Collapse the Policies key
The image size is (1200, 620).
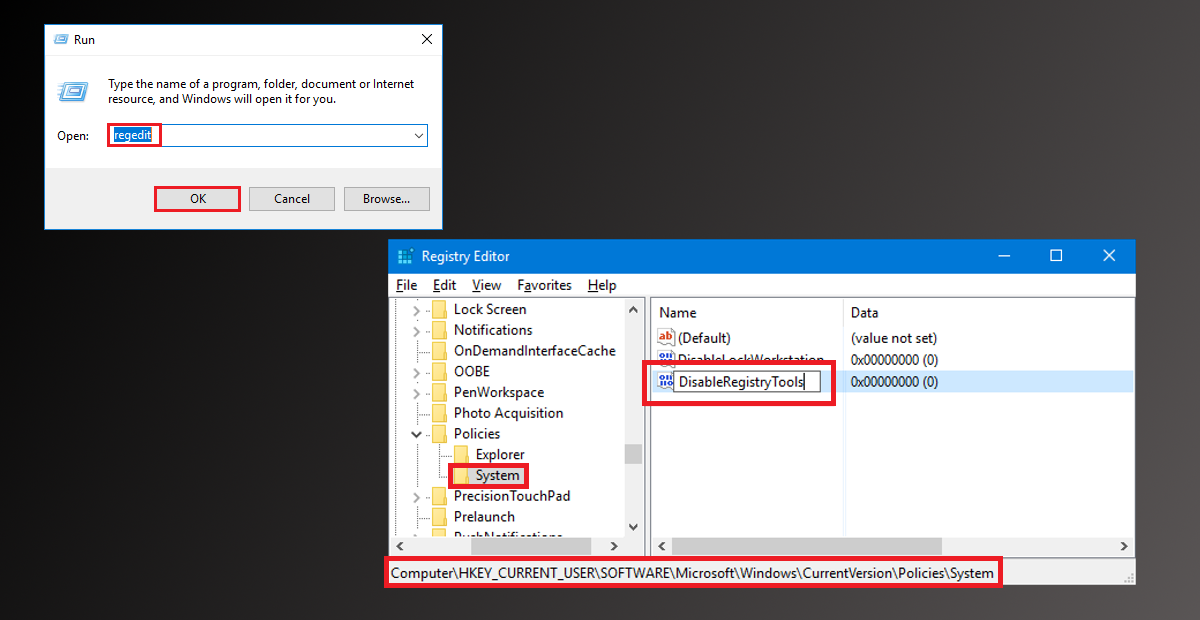pyautogui.click(x=416, y=434)
